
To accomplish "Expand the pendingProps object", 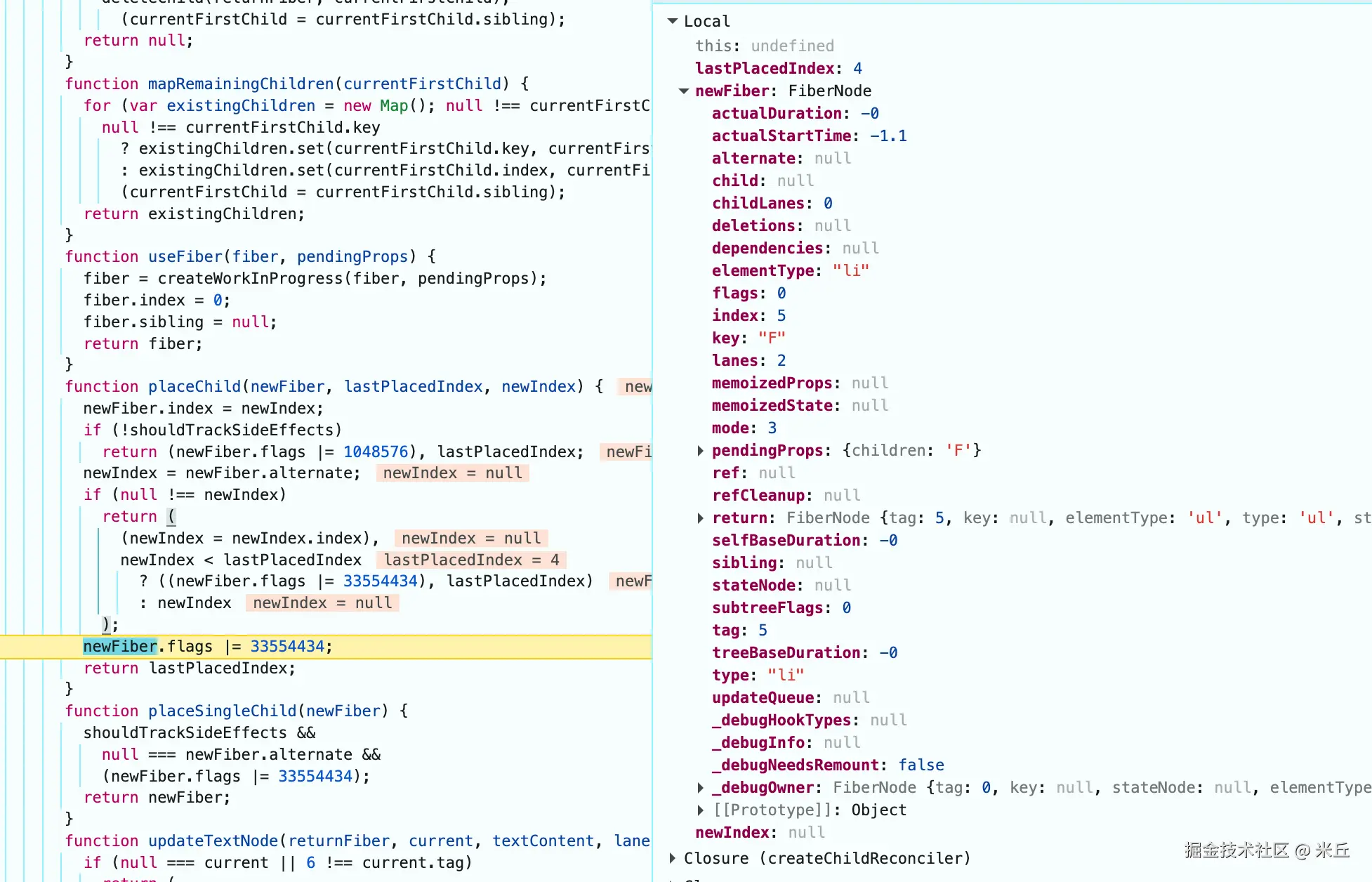I will [x=700, y=451].
